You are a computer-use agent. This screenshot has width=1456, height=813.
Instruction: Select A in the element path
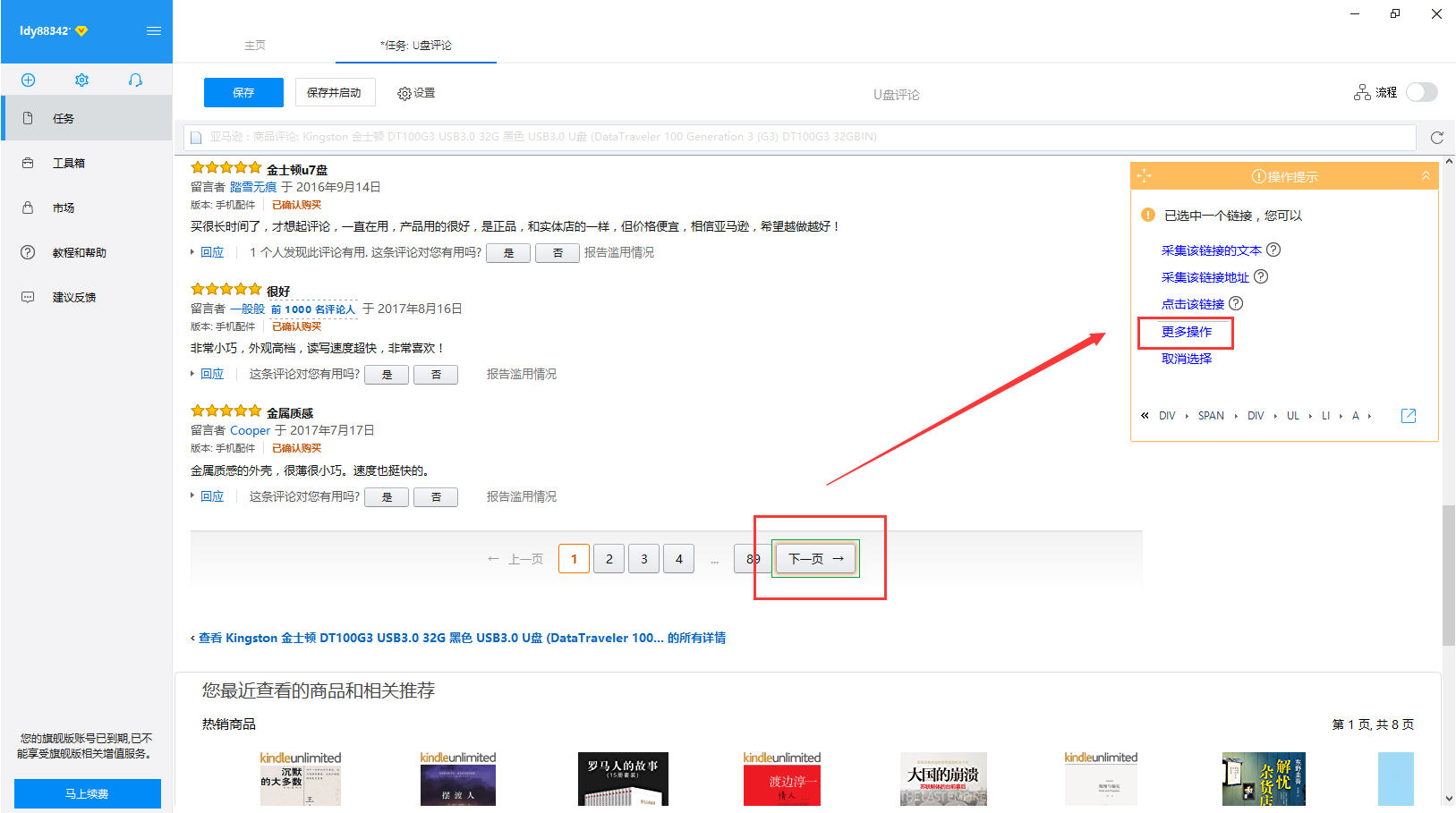[1356, 416]
